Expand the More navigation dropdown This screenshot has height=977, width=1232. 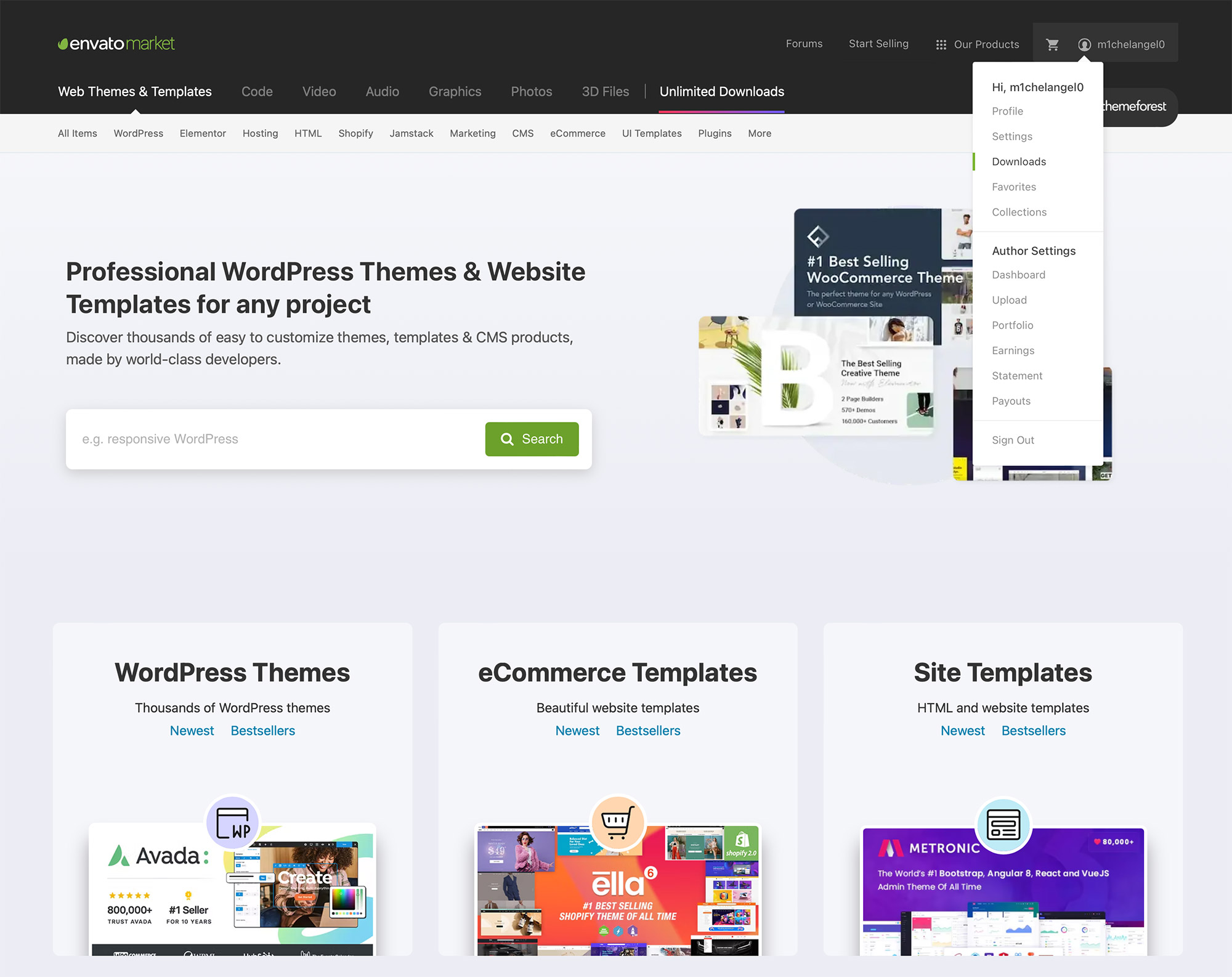[x=758, y=133]
